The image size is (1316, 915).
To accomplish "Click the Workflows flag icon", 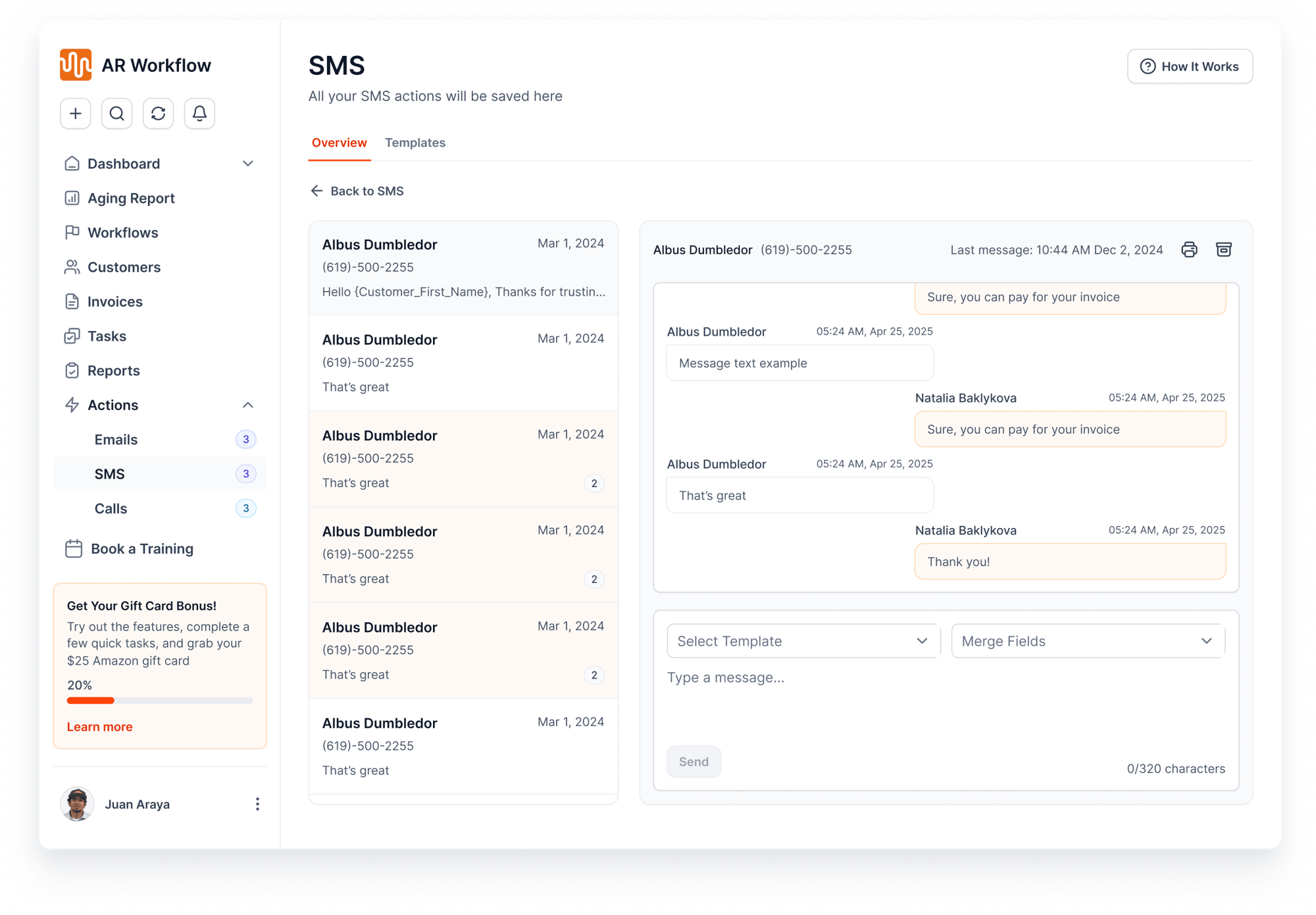I will pos(72,232).
